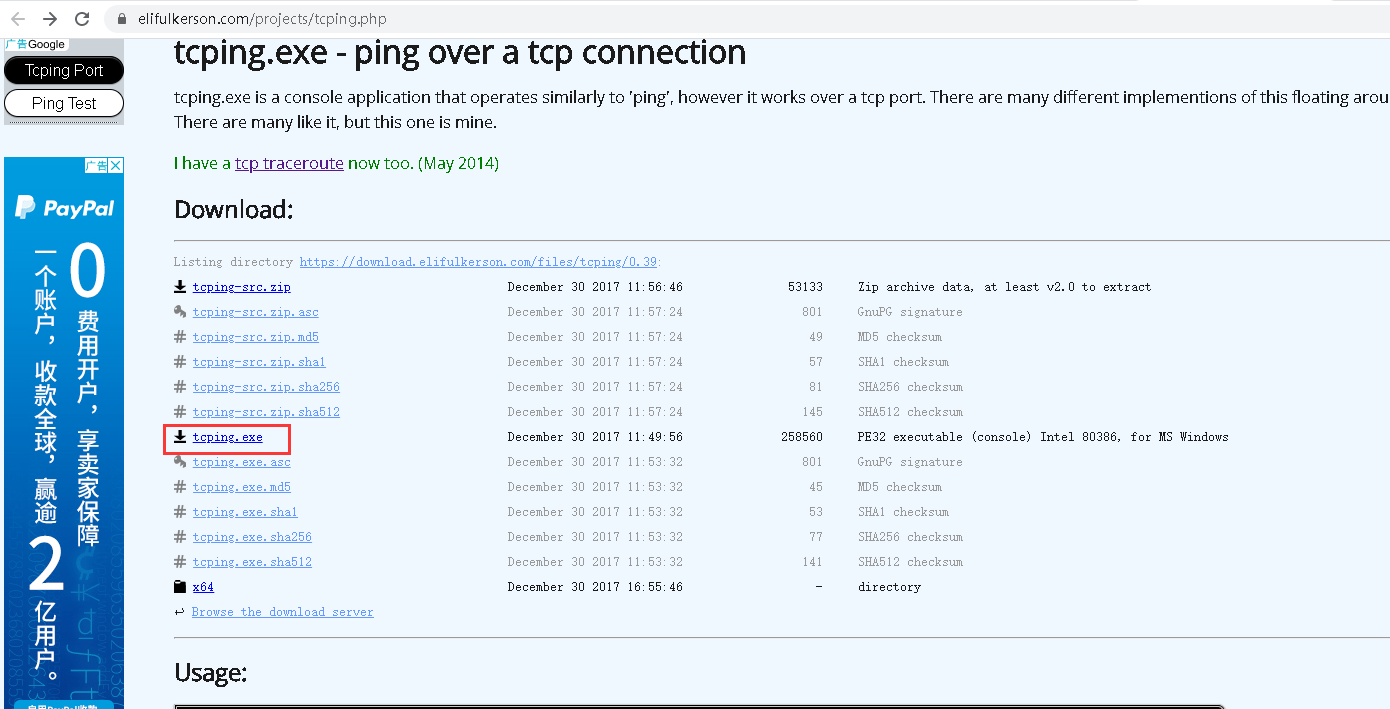
Task: Click the lock icon beside the URL
Action: (122, 19)
